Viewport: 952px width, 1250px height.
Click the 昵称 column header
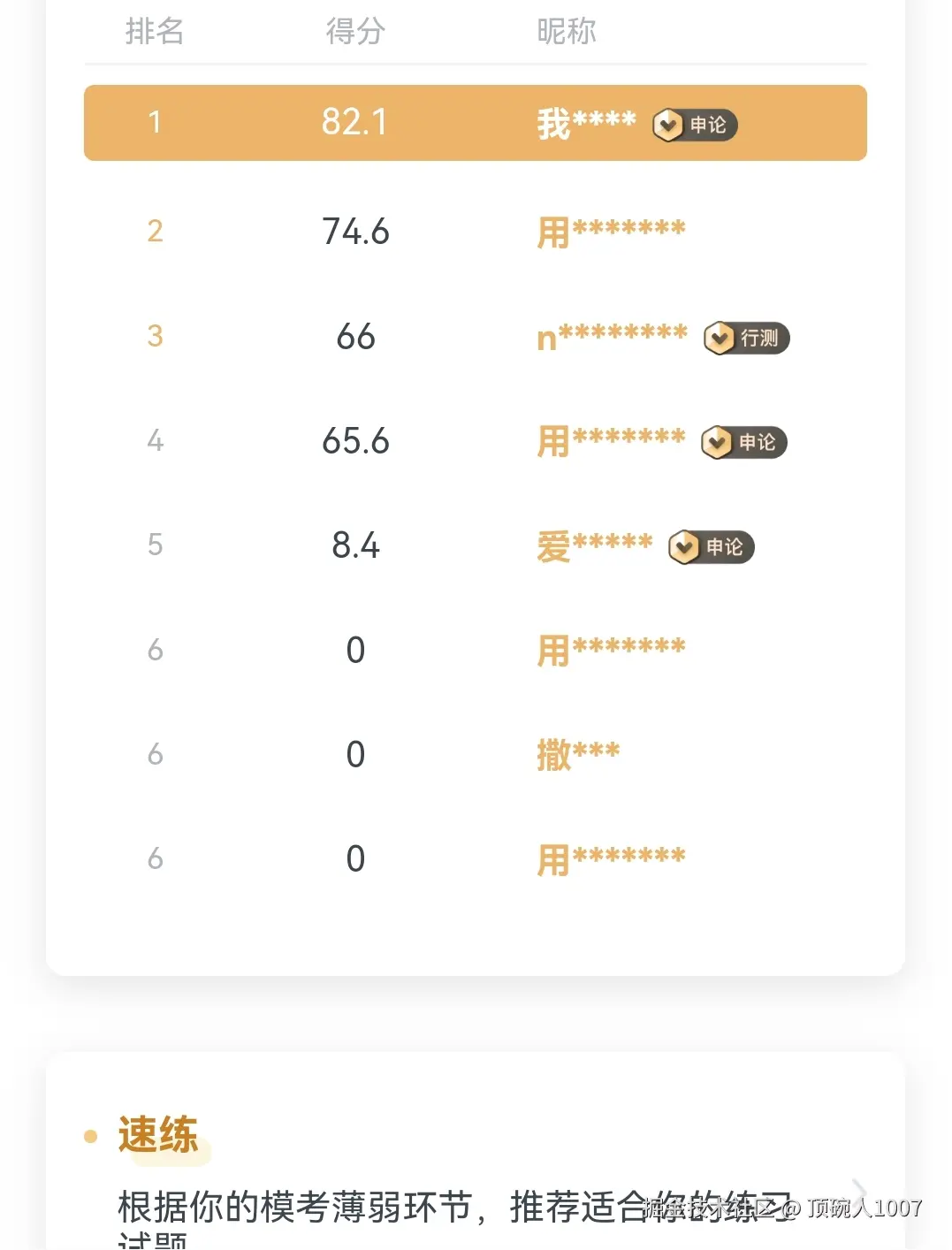click(567, 32)
